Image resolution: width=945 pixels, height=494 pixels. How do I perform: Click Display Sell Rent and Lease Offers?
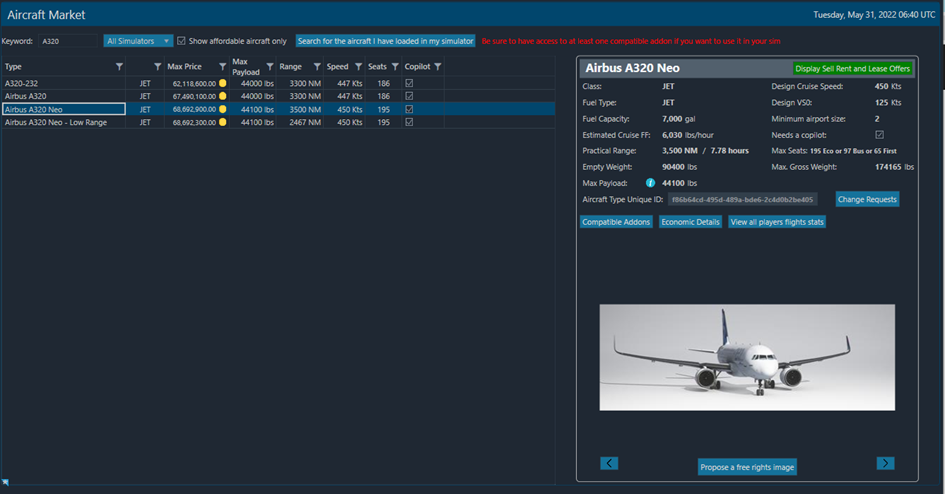point(852,69)
